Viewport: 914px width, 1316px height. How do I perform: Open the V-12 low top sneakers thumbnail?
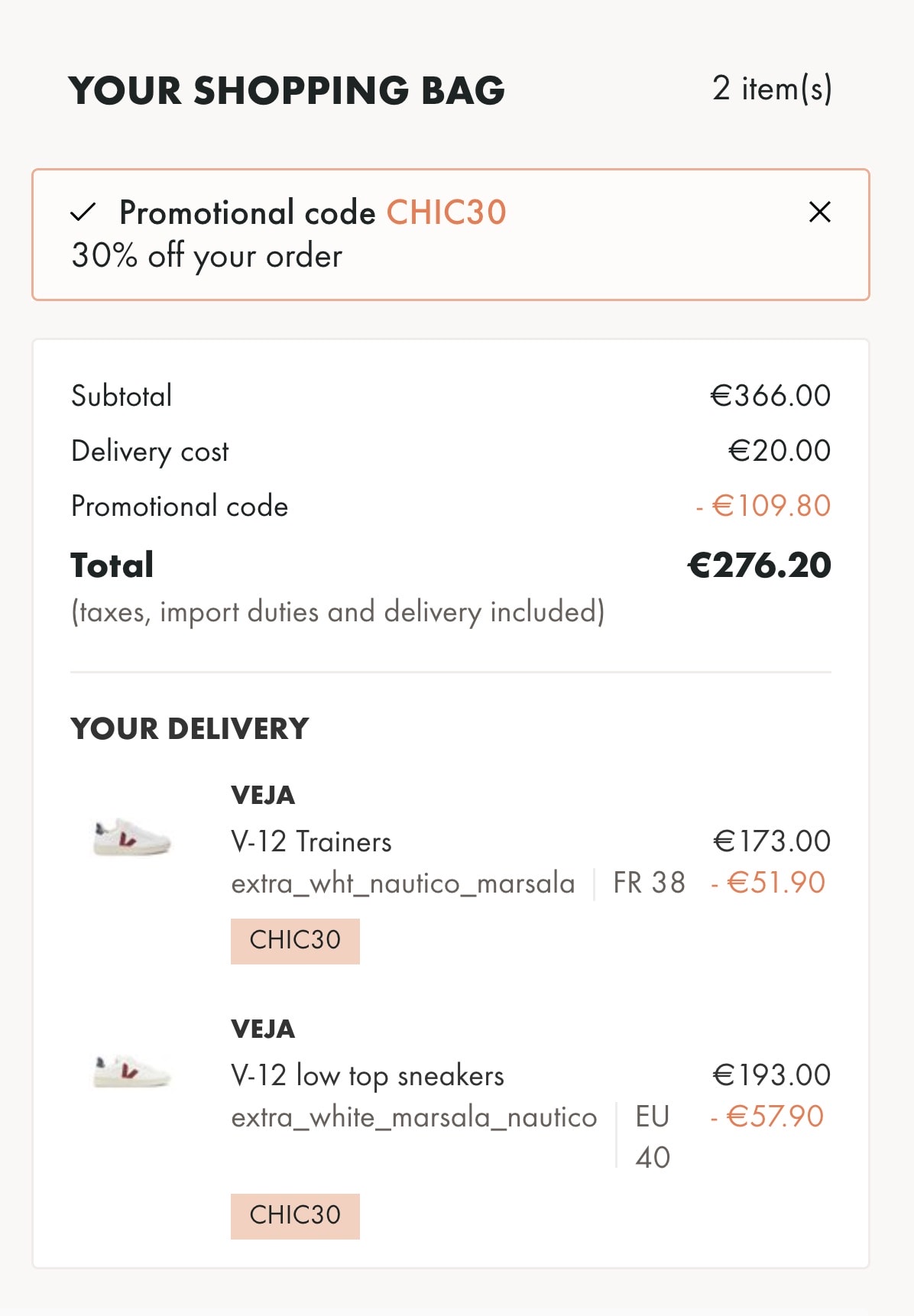pyautogui.click(x=131, y=1070)
